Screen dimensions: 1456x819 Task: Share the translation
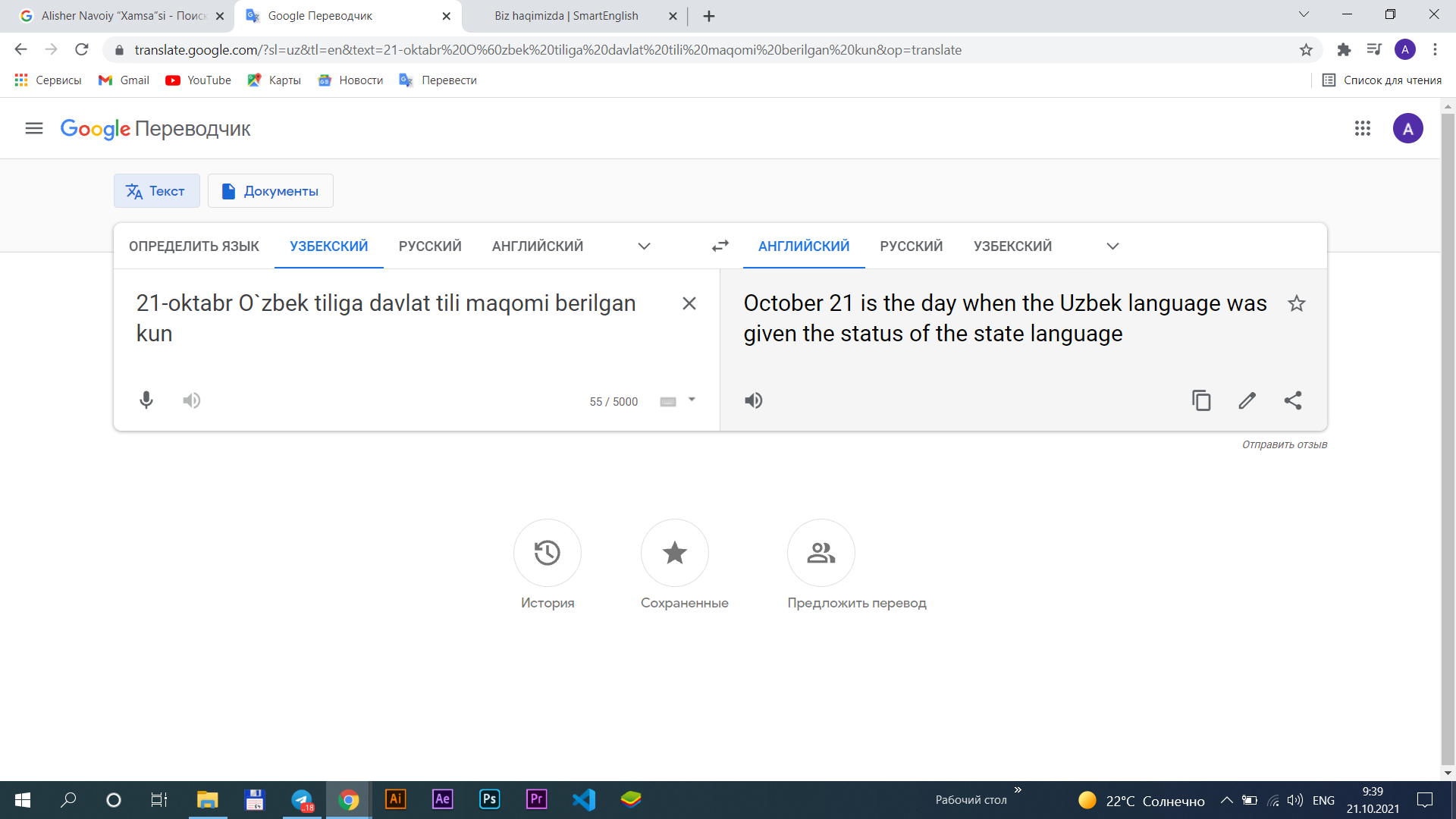point(1293,400)
